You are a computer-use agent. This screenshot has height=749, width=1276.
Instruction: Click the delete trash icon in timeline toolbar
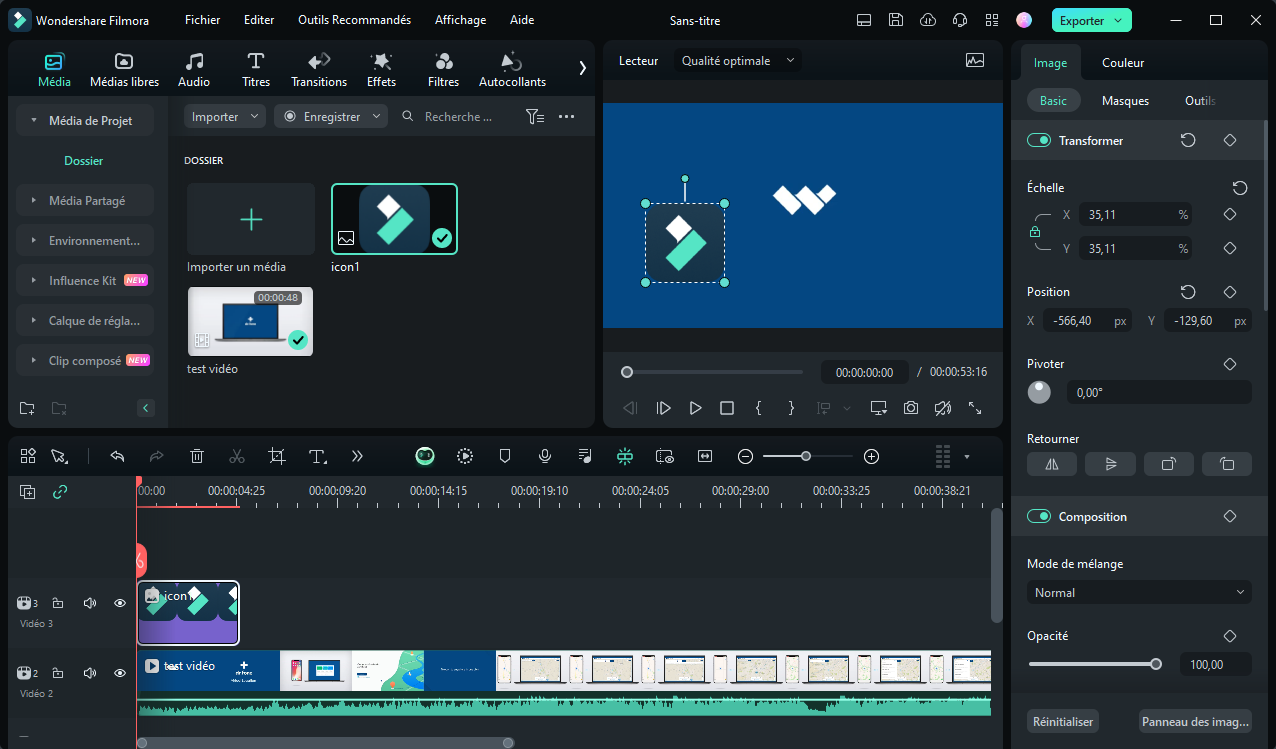197,456
